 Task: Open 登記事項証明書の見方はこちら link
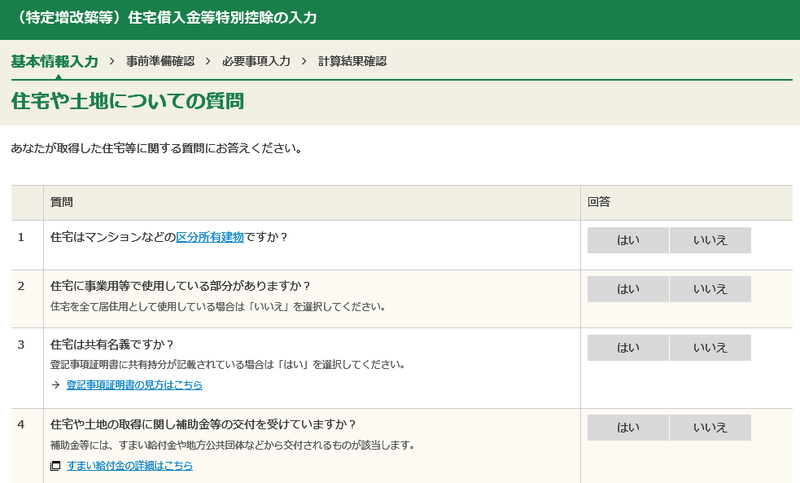(x=135, y=385)
